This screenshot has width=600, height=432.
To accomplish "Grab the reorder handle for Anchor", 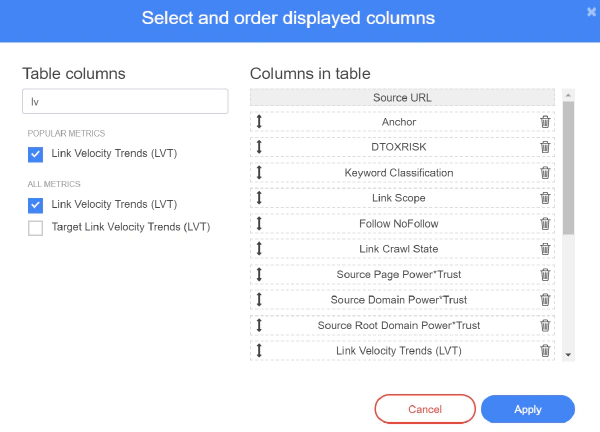I will [x=259, y=122].
